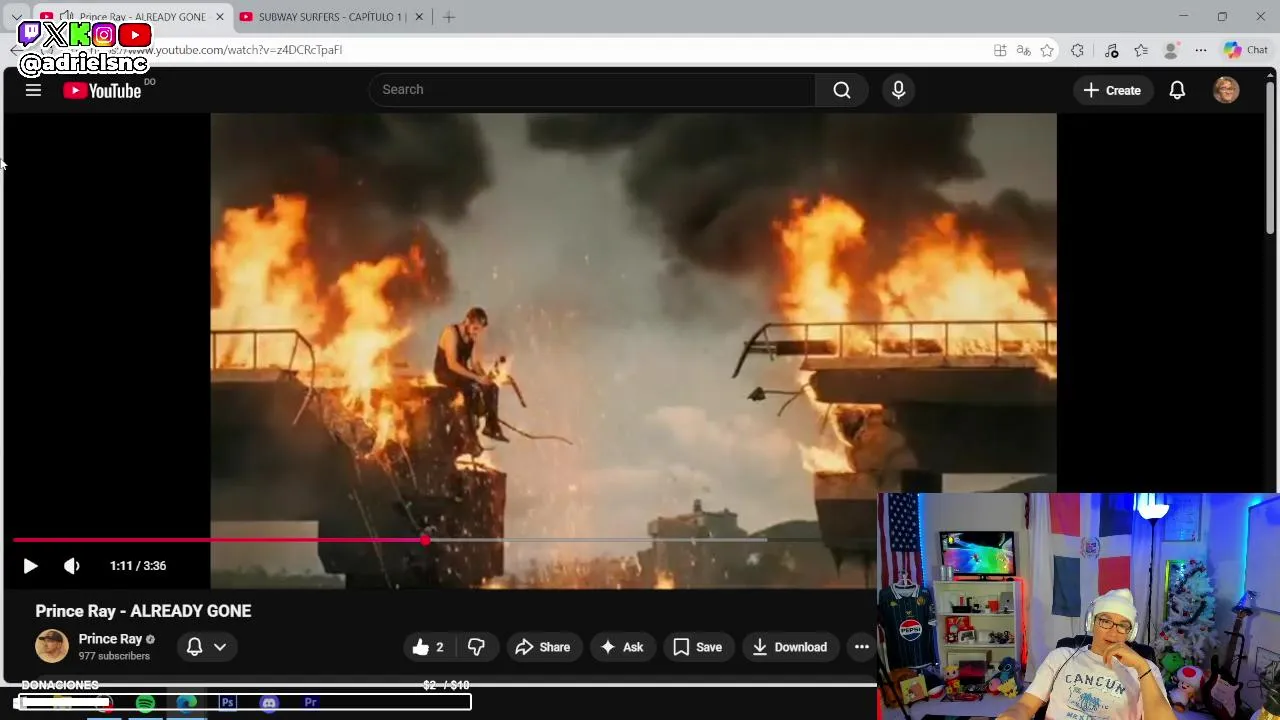Open the more actions three-dot menu

(x=861, y=647)
